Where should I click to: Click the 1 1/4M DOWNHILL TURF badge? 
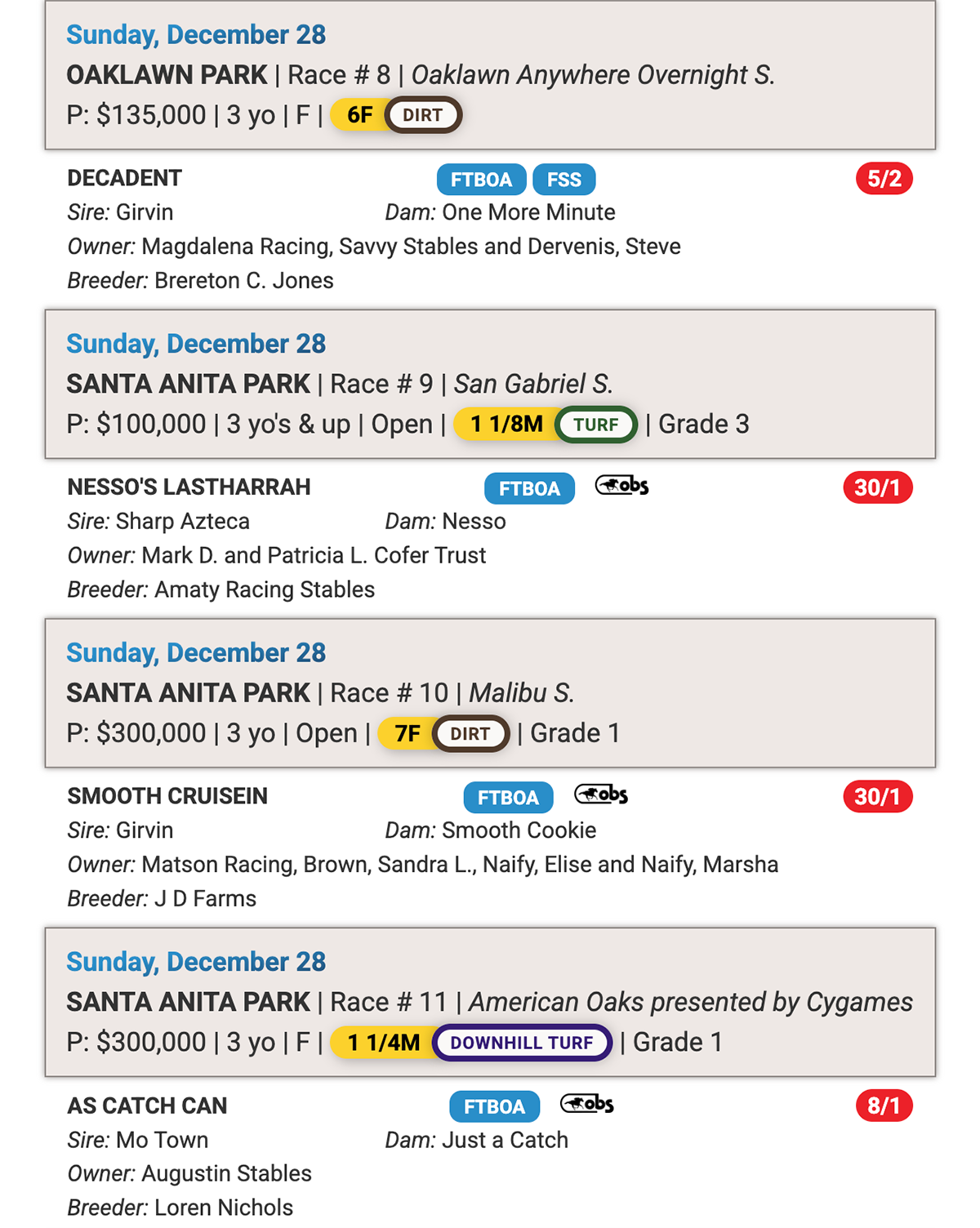tap(471, 1043)
